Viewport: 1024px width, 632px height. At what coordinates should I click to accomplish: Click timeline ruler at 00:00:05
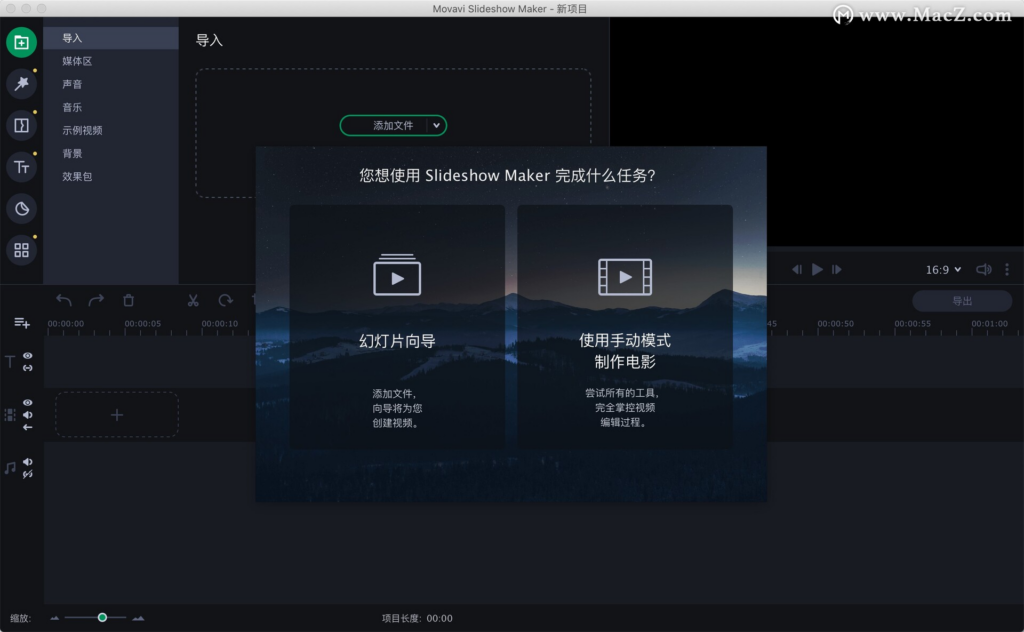pyautogui.click(x=142, y=324)
